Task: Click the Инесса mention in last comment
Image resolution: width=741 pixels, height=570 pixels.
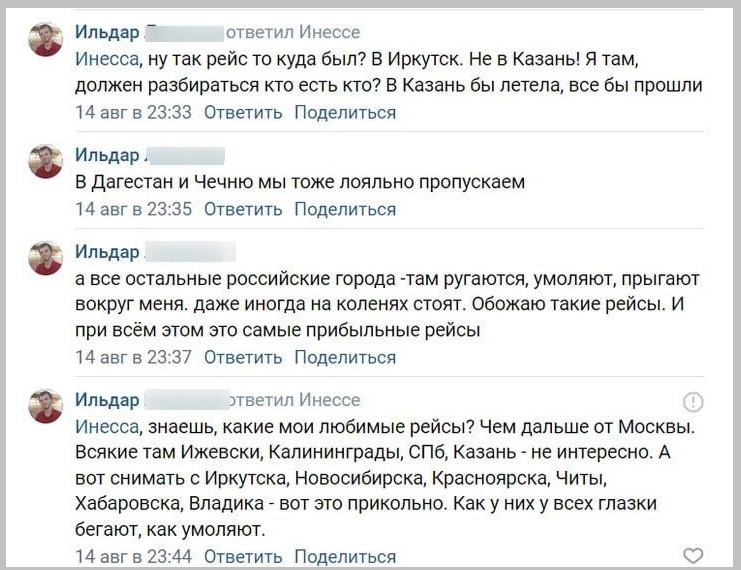Action: pyautogui.click(x=107, y=427)
